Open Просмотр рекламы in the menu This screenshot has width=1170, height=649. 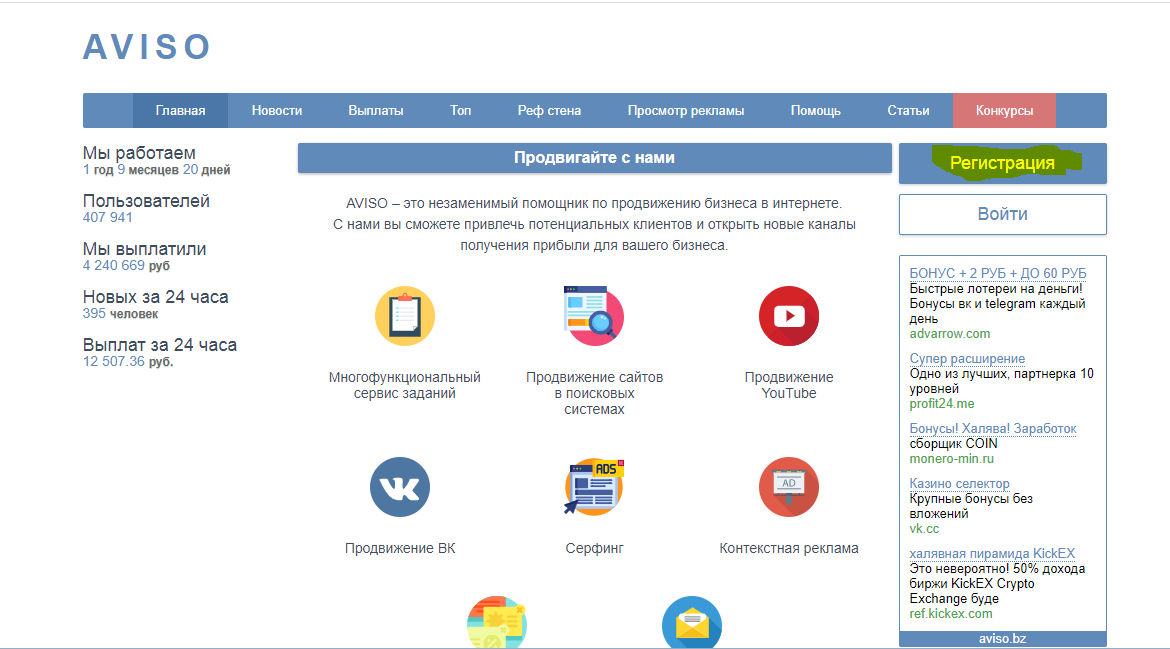(x=686, y=110)
